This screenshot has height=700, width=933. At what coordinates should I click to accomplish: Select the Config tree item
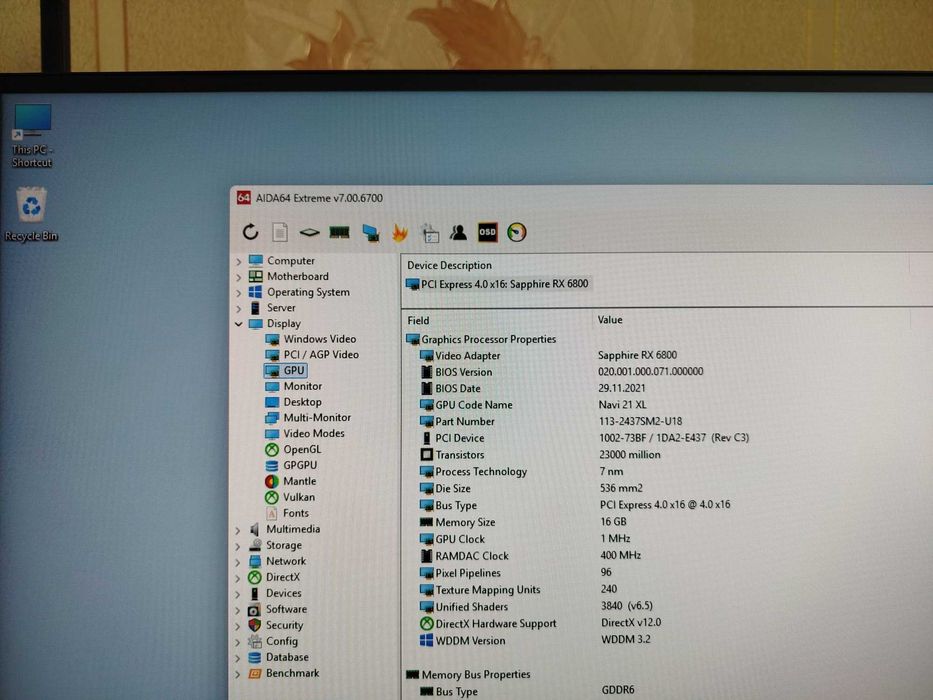273,641
